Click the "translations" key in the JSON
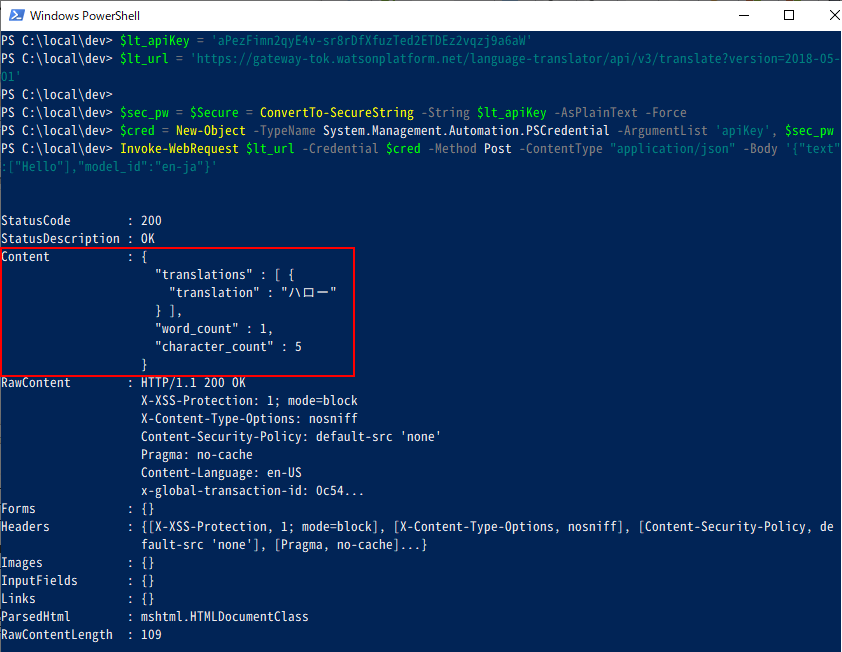This screenshot has width=842, height=652. click(x=204, y=275)
